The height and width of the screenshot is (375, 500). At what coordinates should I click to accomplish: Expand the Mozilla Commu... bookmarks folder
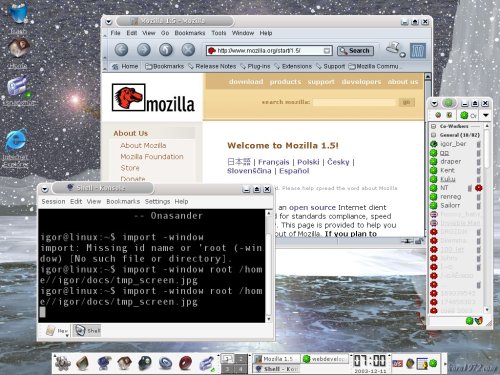pos(374,66)
